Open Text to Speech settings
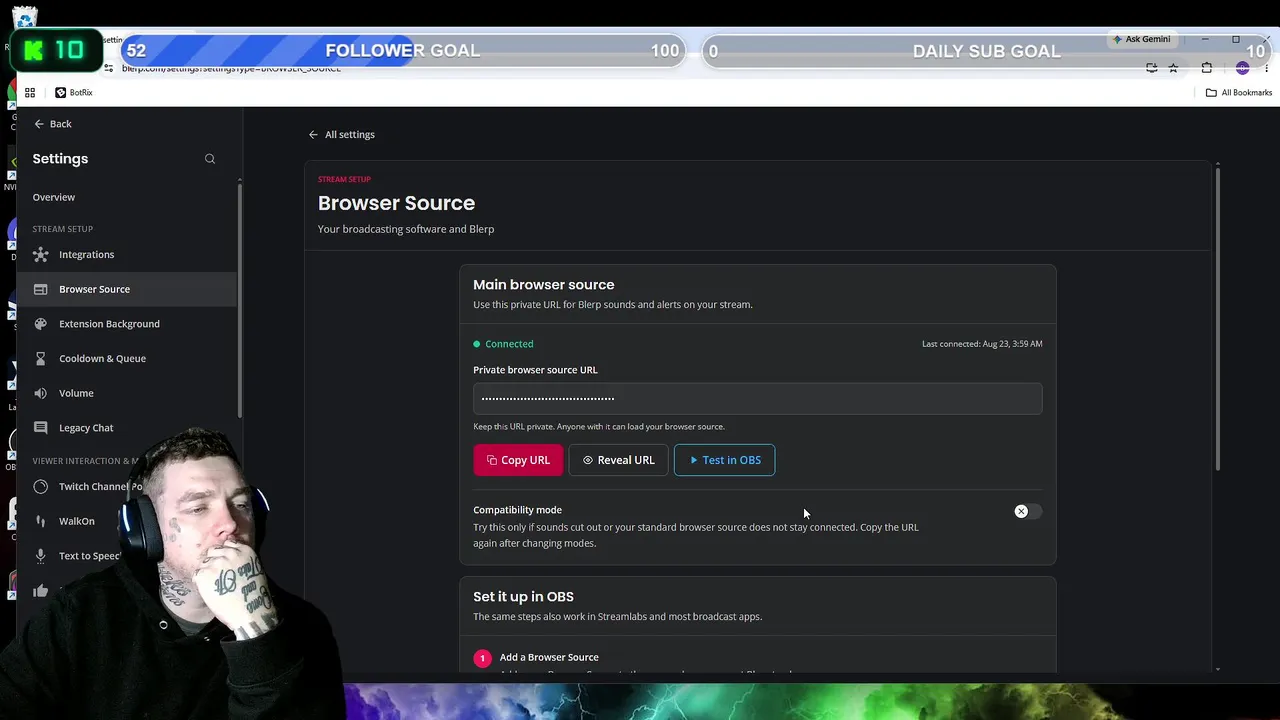This screenshot has width=1280, height=720. tap(89, 556)
